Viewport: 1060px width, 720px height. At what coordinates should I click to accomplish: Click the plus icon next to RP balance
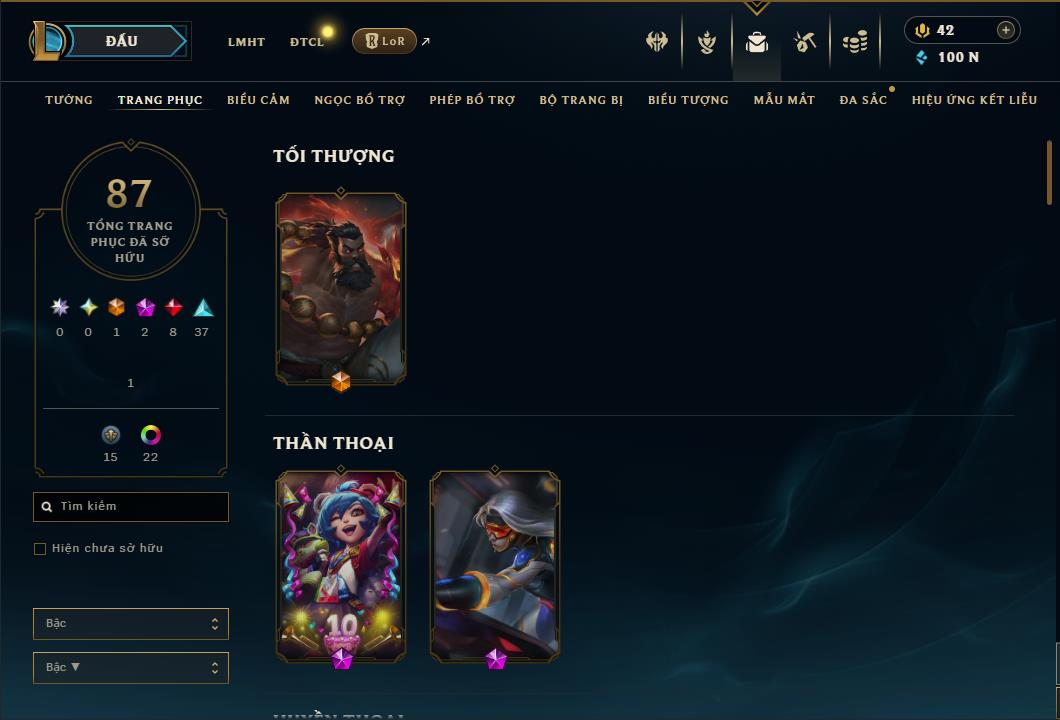[x=1006, y=30]
